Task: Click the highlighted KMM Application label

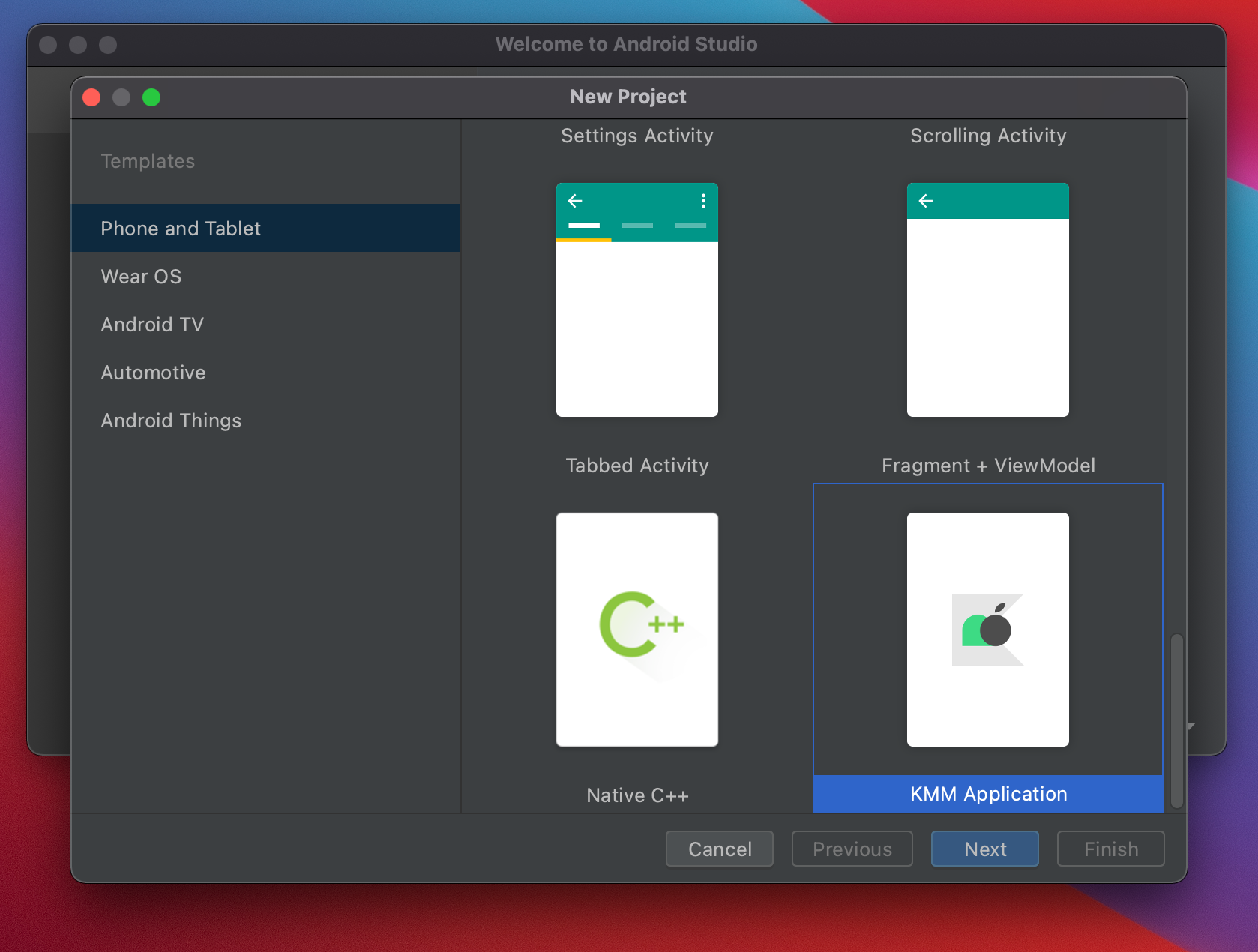Action: click(x=988, y=794)
